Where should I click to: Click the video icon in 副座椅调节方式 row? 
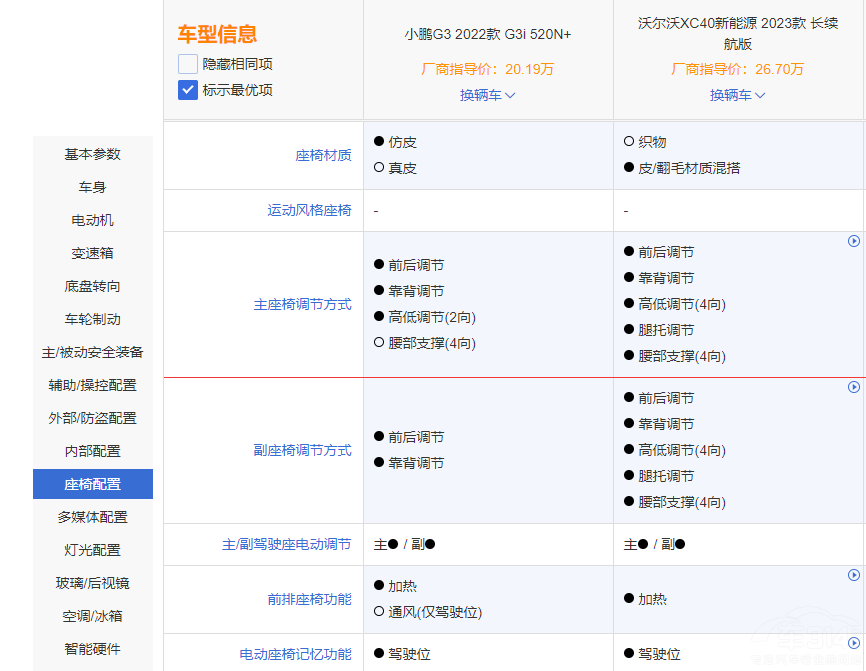(854, 387)
